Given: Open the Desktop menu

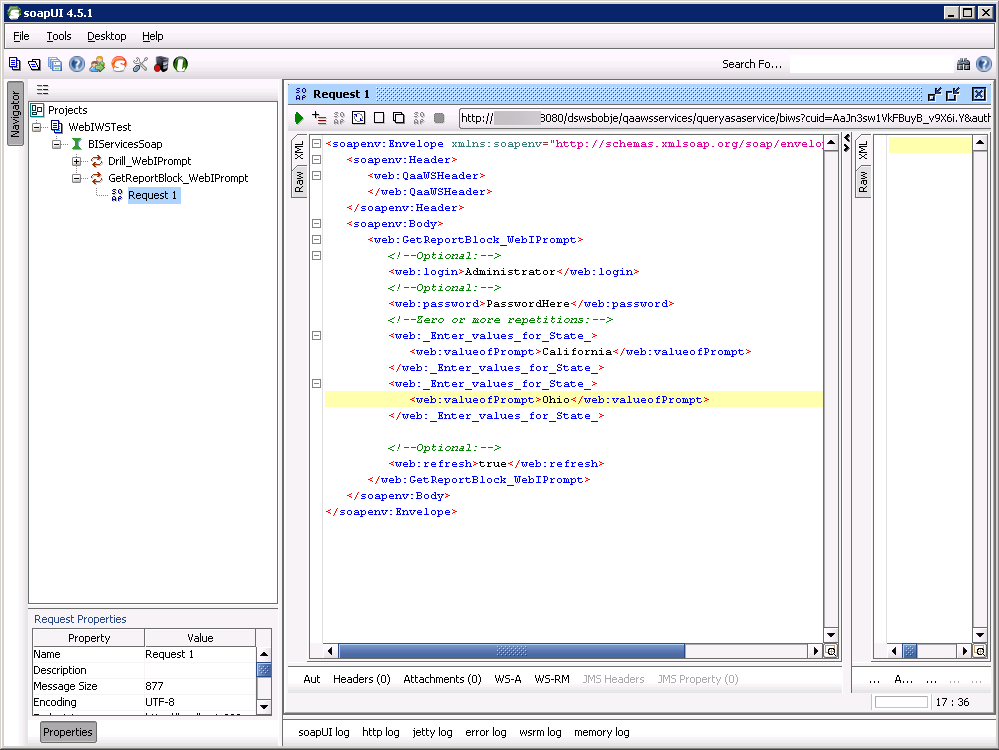Looking at the screenshot, I should tap(106, 36).
